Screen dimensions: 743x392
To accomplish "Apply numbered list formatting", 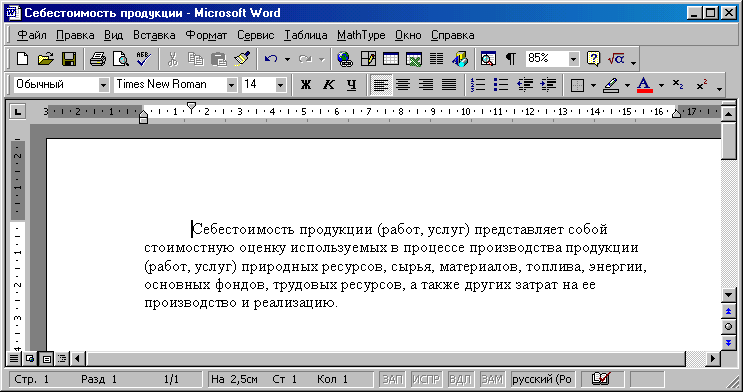I will 478,85.
